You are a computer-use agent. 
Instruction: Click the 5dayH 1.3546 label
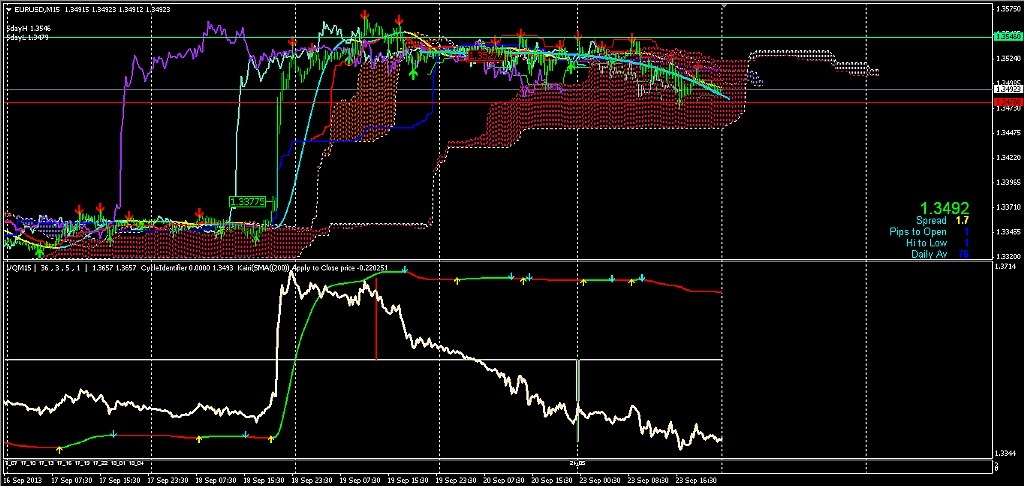point(27,29)
